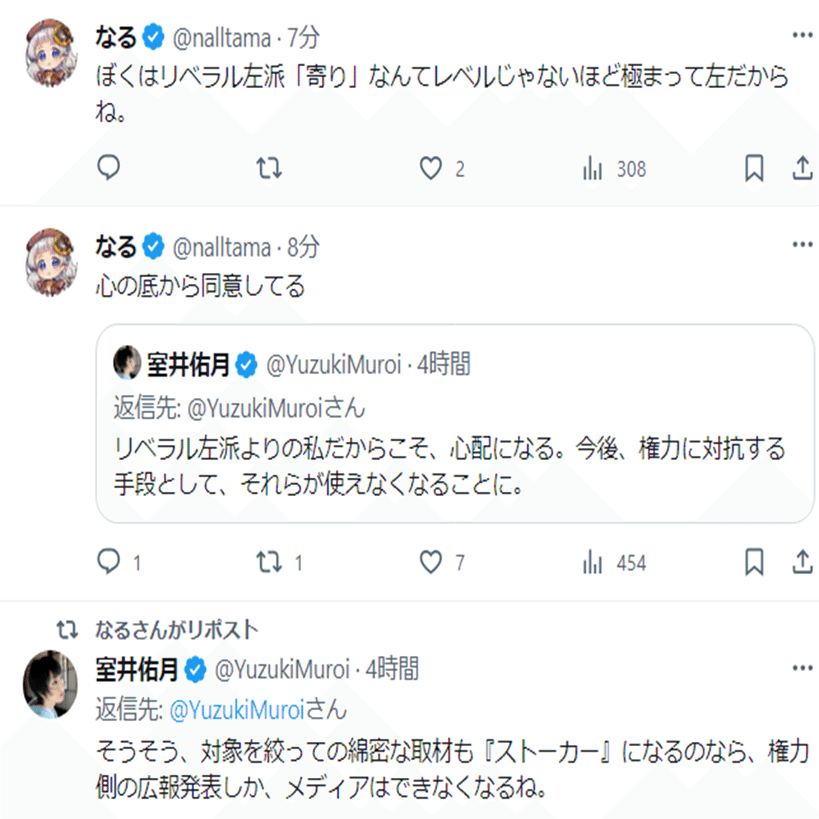Like the tweet with 7 likes

430,562
